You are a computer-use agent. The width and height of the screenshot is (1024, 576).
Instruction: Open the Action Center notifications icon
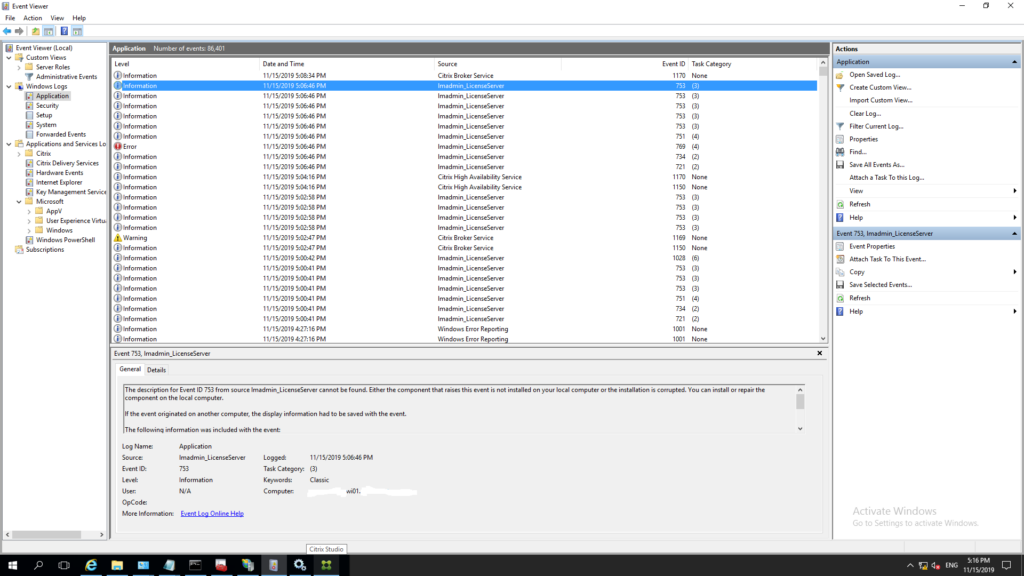coord(1006,566)
